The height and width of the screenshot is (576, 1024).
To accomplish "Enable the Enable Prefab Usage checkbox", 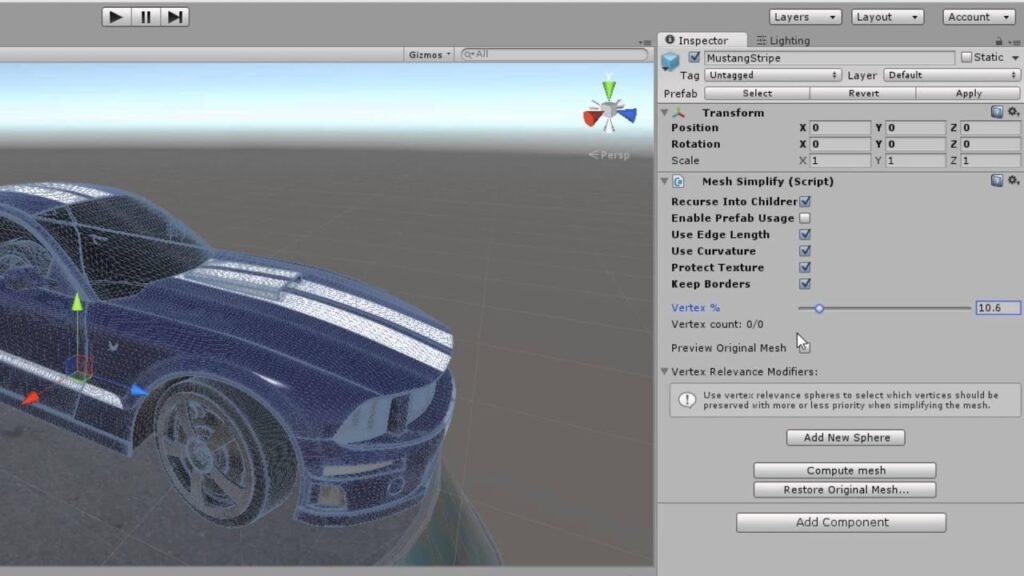I will point(803,217).
